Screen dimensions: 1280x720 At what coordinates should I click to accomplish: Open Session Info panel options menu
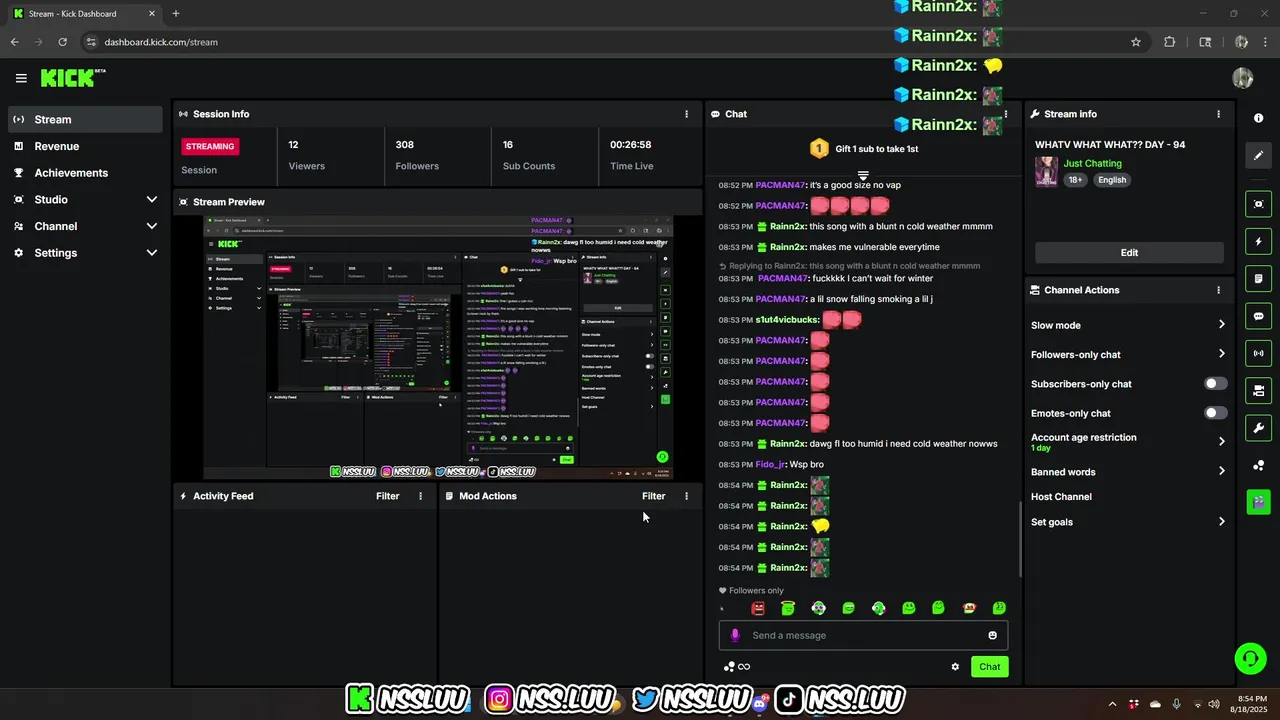coord(686,114)
